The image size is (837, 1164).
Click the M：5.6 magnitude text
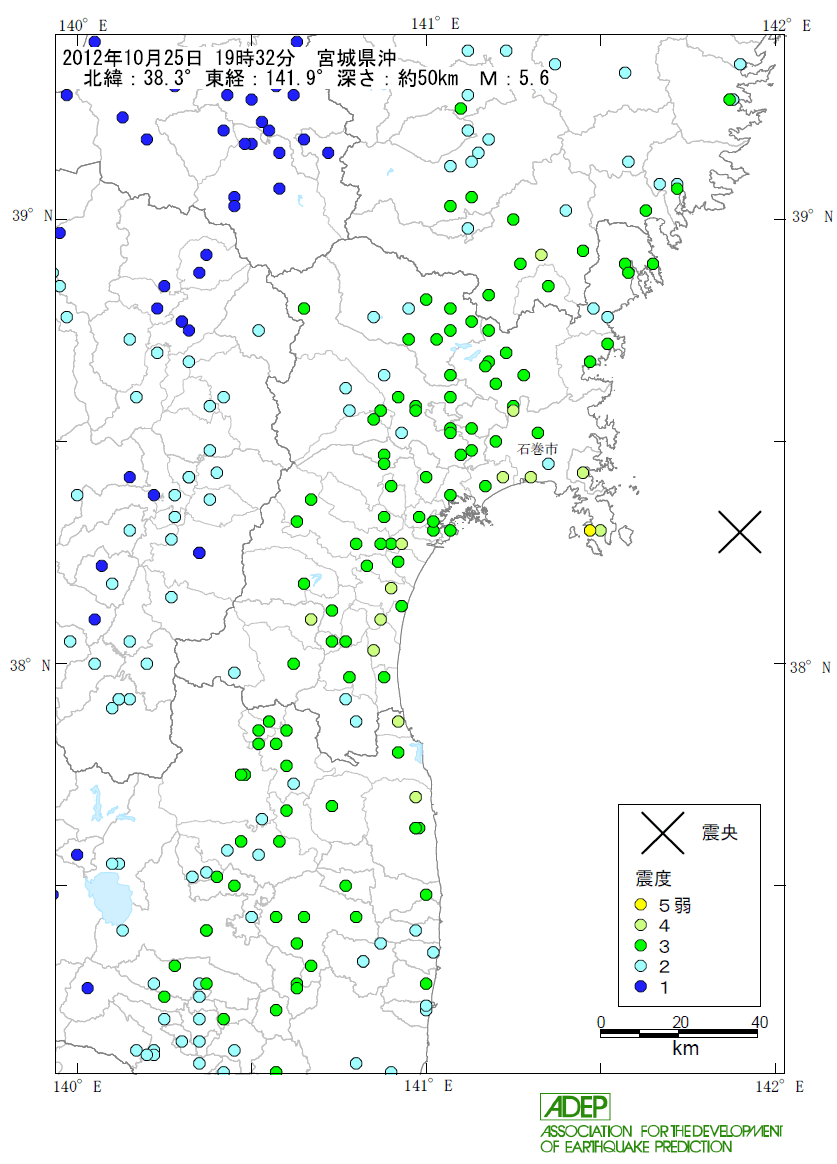(x=514, y=77)
